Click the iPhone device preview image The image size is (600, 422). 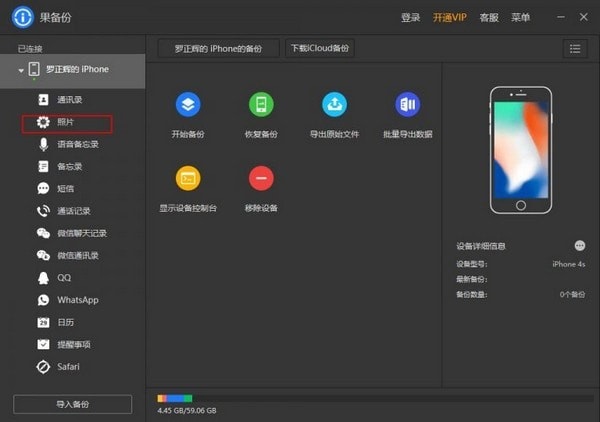tap(519, 149)
